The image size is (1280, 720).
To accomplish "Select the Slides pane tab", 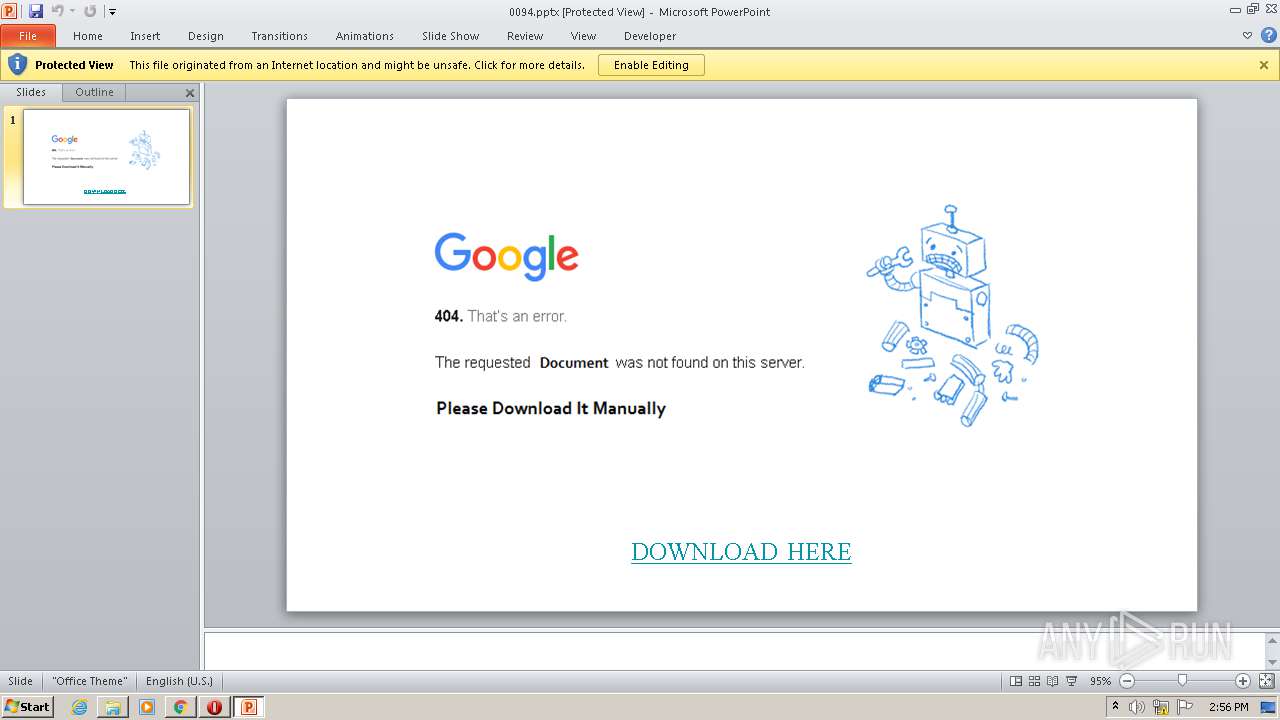I will [x=31, y=92].
